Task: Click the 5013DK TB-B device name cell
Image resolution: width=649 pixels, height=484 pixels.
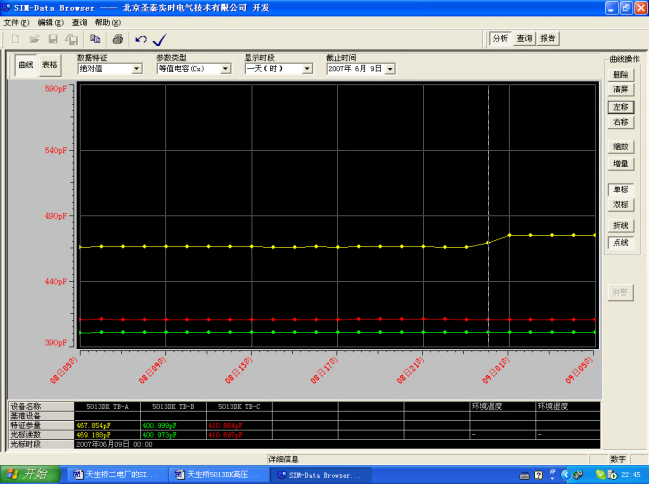Action: point(173,407)
